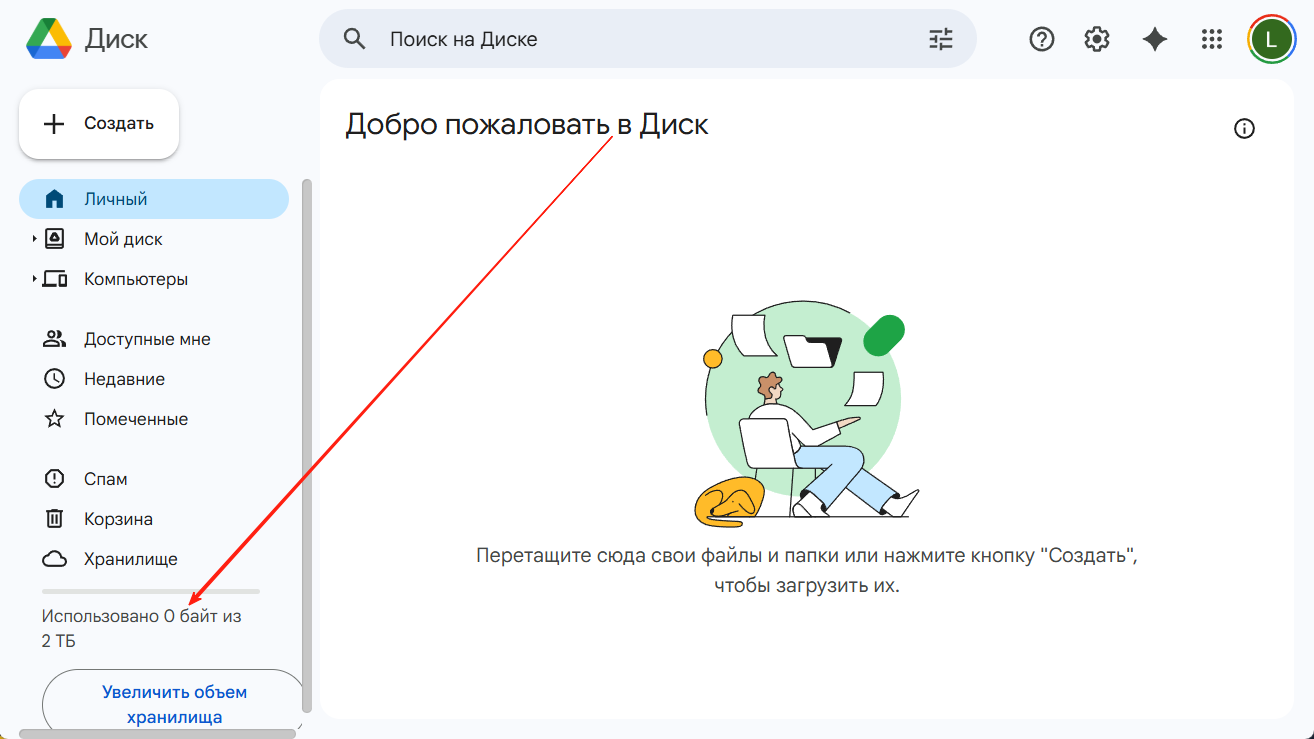Click the sidebar vertical scrollbar
1314x739 pixels.
click(x=308, y=445)
